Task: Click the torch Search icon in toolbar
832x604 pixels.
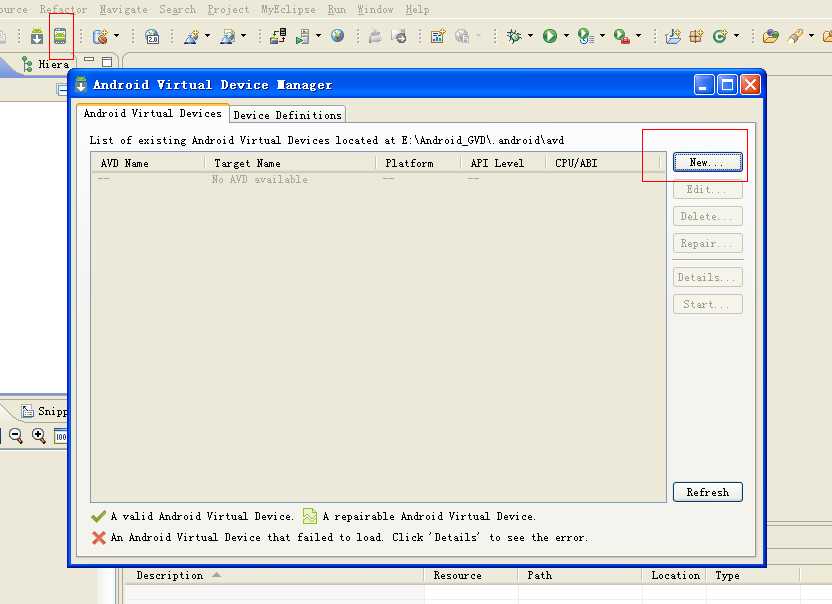Action: [795, 36]
